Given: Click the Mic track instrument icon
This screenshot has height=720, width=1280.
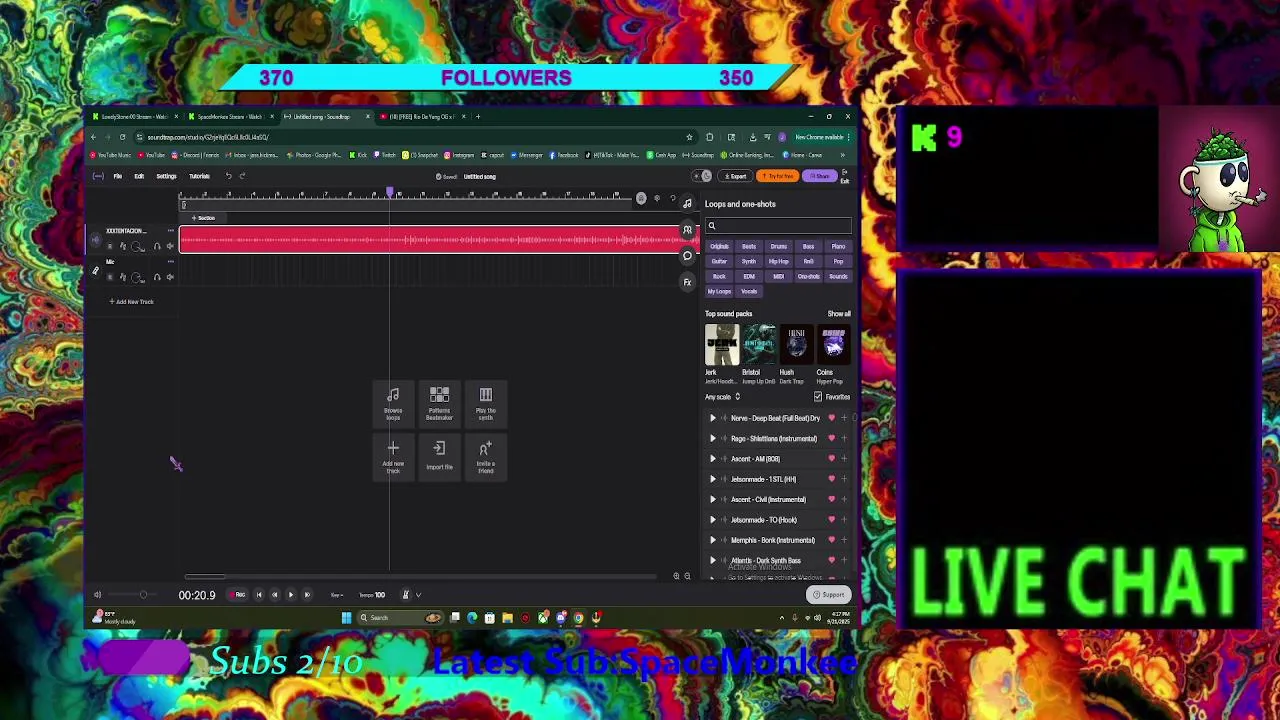Looking at the screenshot, I should click(96, 270).
